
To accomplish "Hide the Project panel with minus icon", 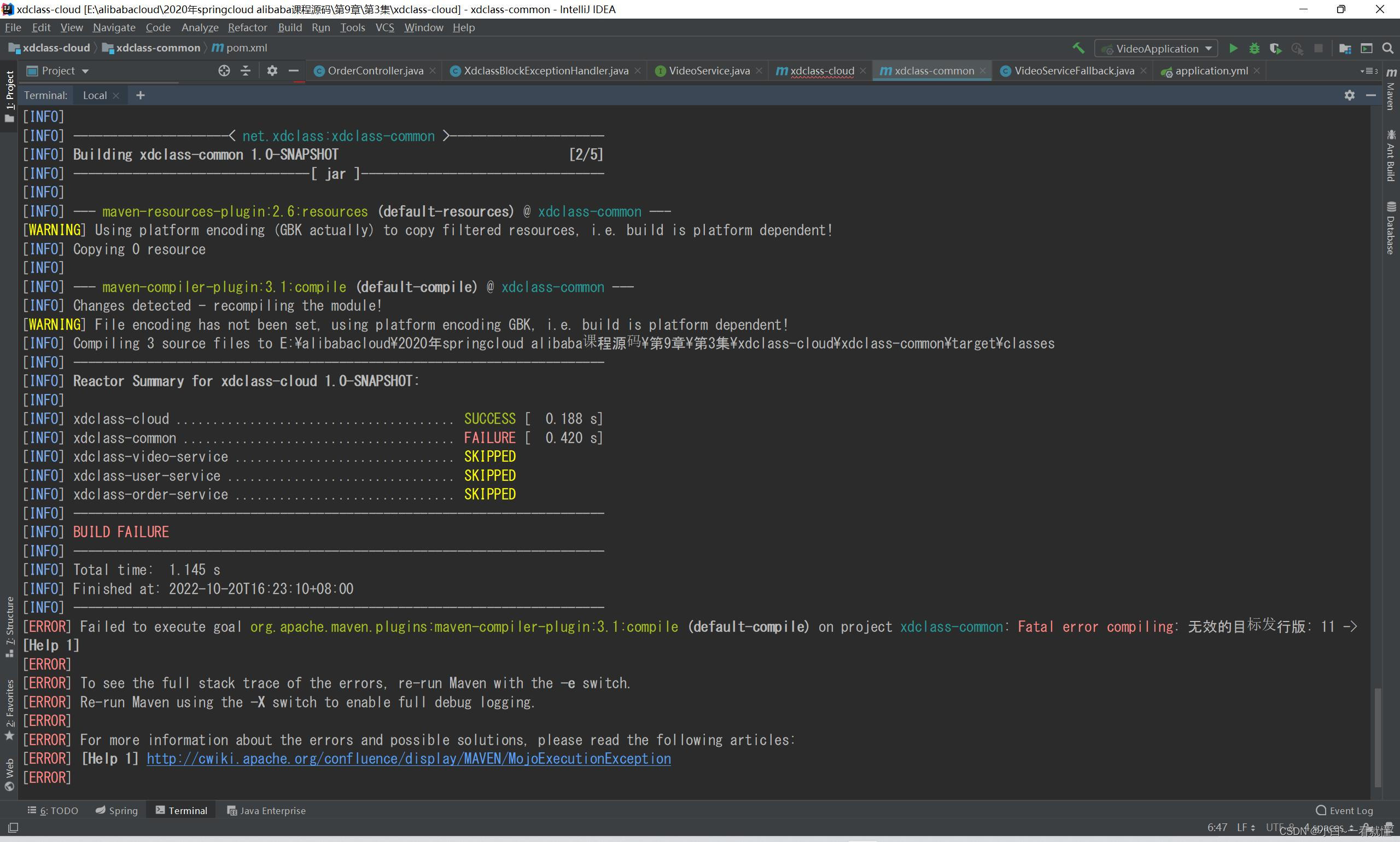I will (x=293, y=71).
